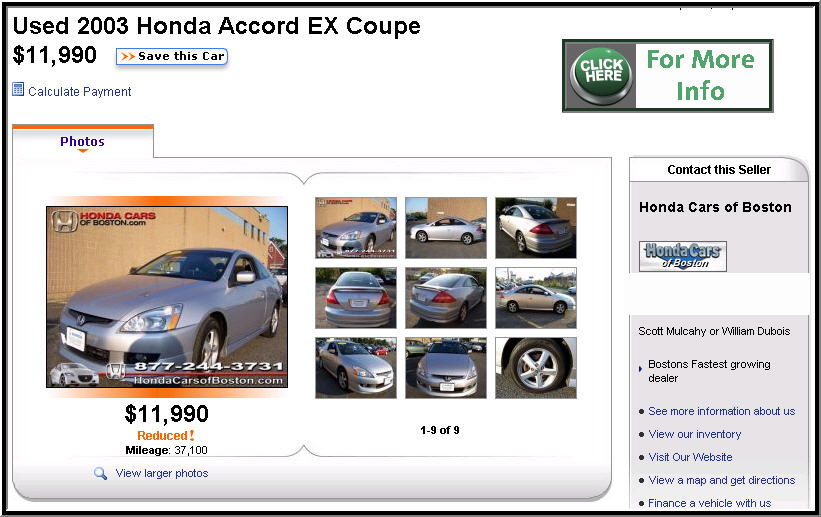Screen dimensions: 821x517
Task: Click For More Info banner text
Action: 700,75
